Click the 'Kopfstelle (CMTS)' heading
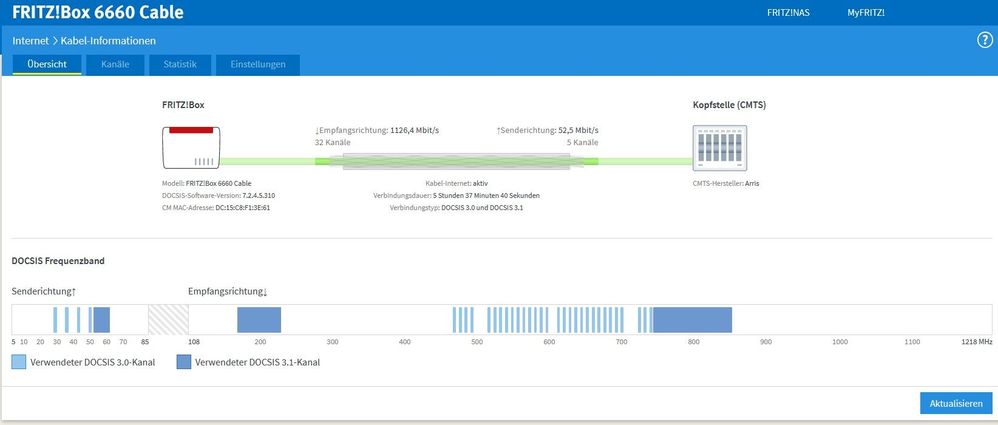 [729, 105]
